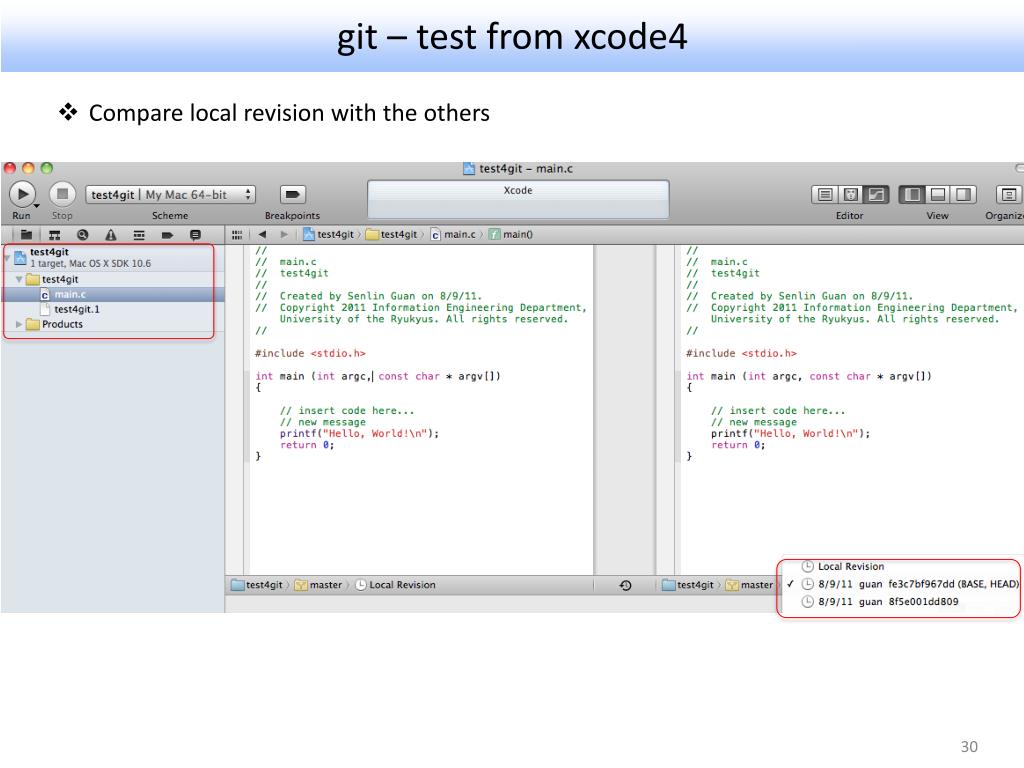1024x768 pixels.
Task: Click test4git project in the jump bar
Action: tap(328, 234)
